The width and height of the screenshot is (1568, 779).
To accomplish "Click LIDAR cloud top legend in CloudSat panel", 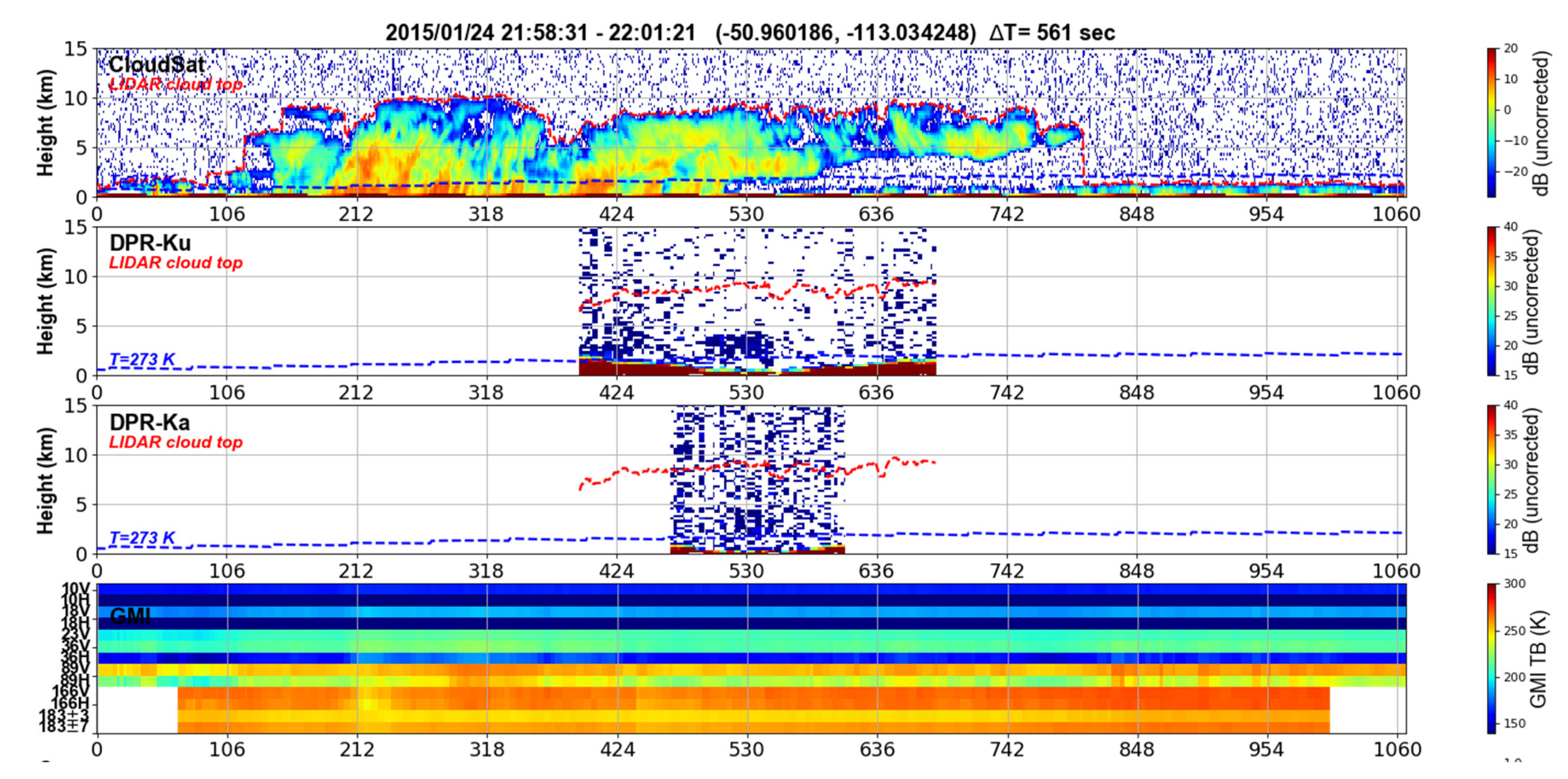I will (x=175, y=84).
